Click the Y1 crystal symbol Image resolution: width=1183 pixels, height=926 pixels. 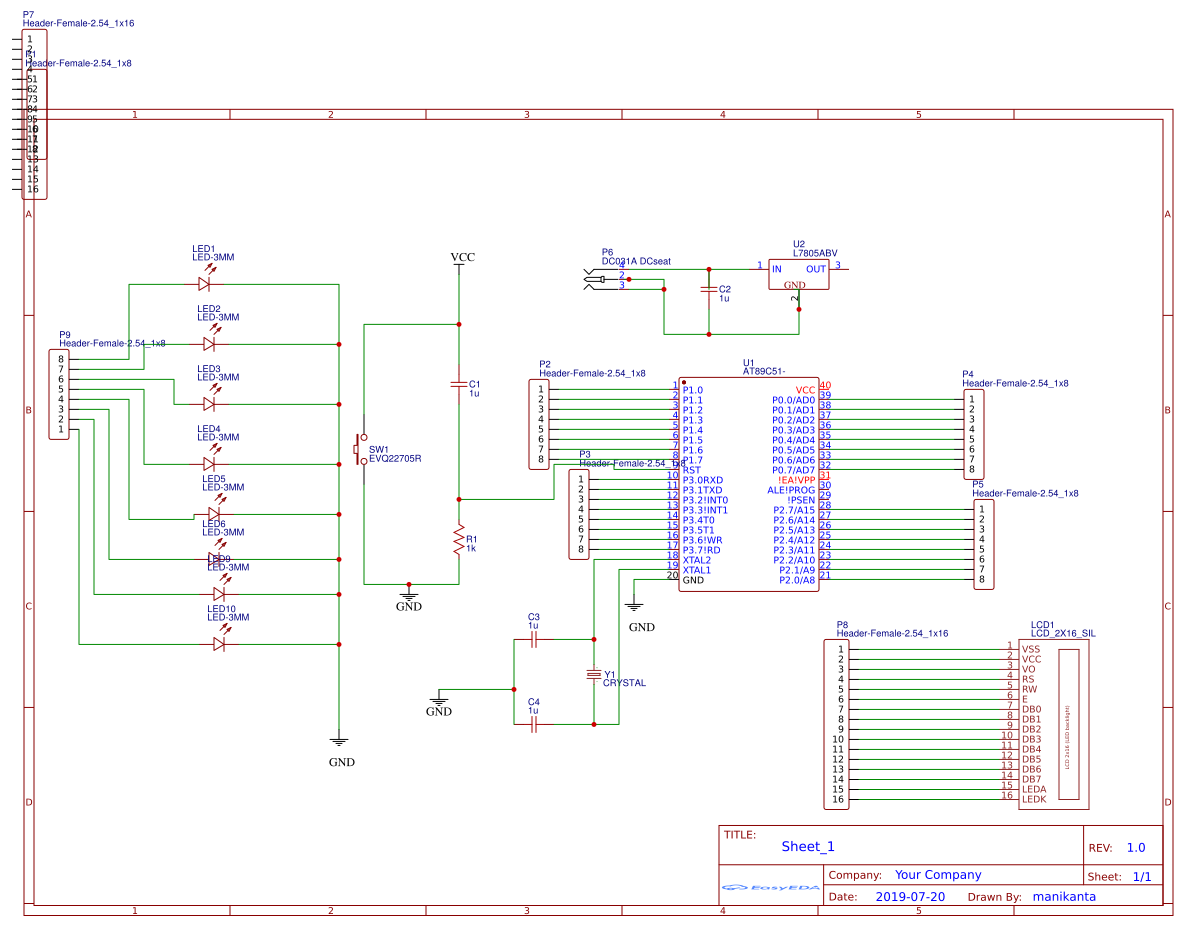pos(595,675)
